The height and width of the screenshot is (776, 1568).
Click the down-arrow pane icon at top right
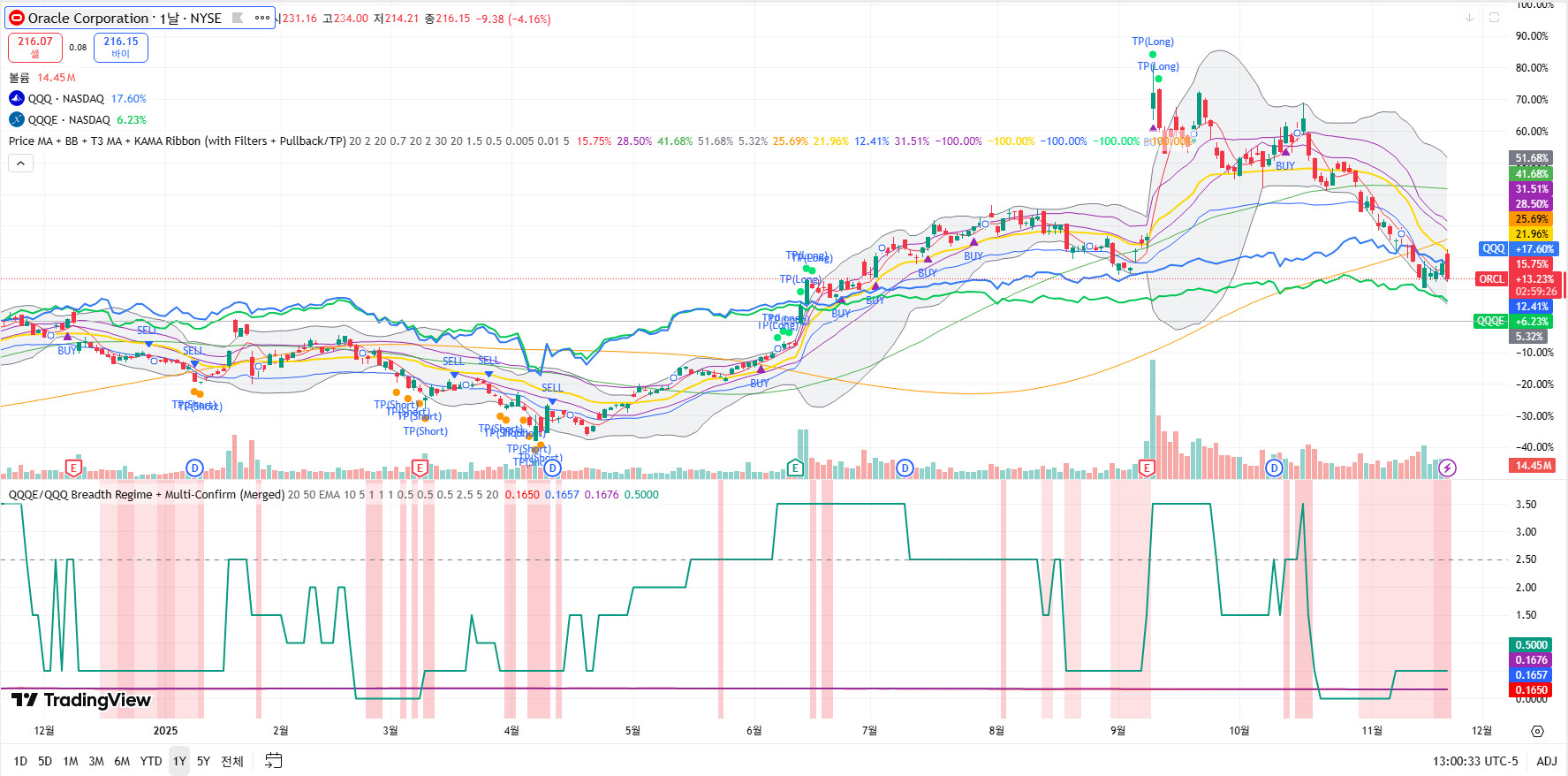click(x=1469, y=17)
